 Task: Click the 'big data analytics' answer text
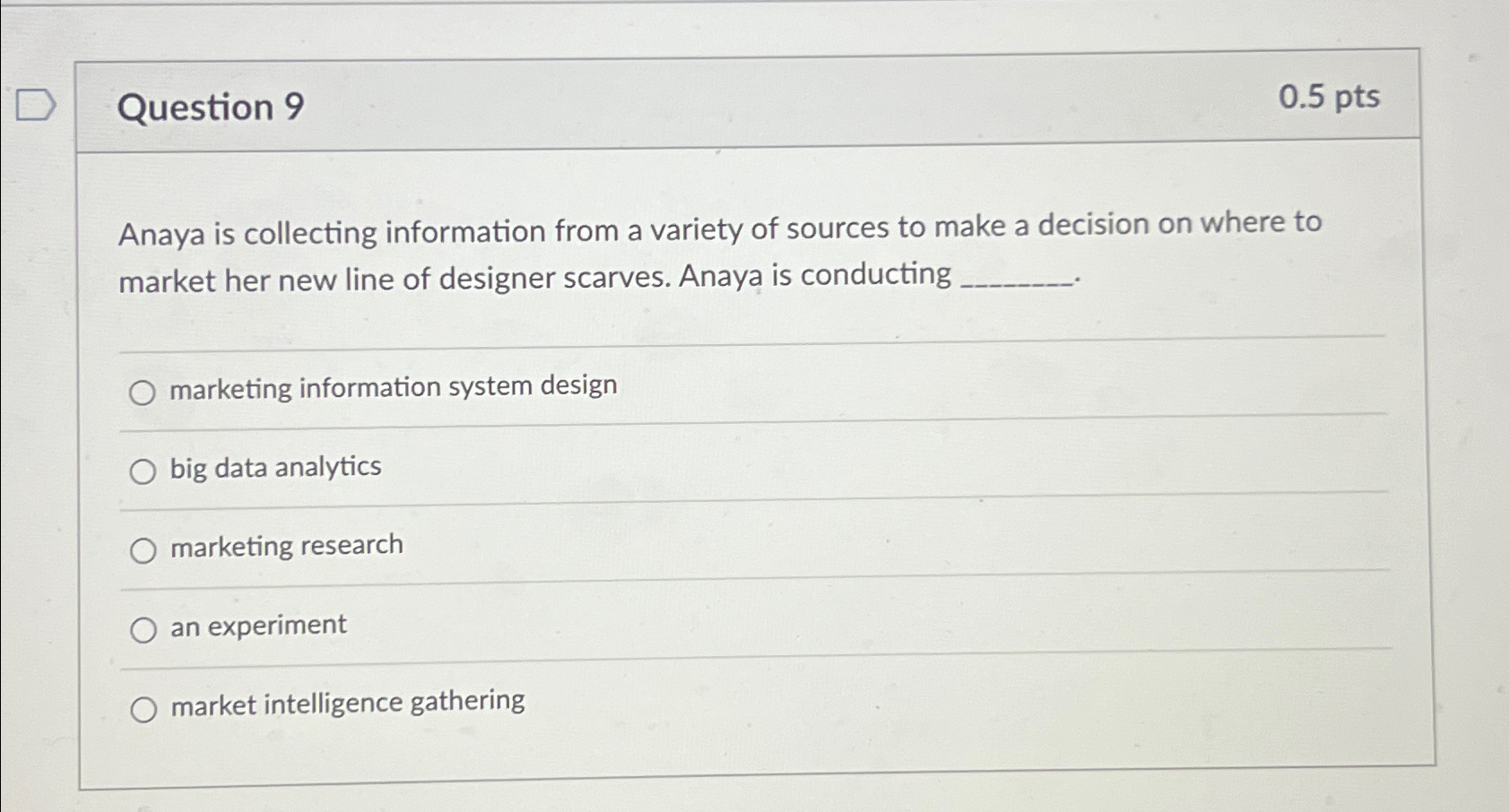273,466
